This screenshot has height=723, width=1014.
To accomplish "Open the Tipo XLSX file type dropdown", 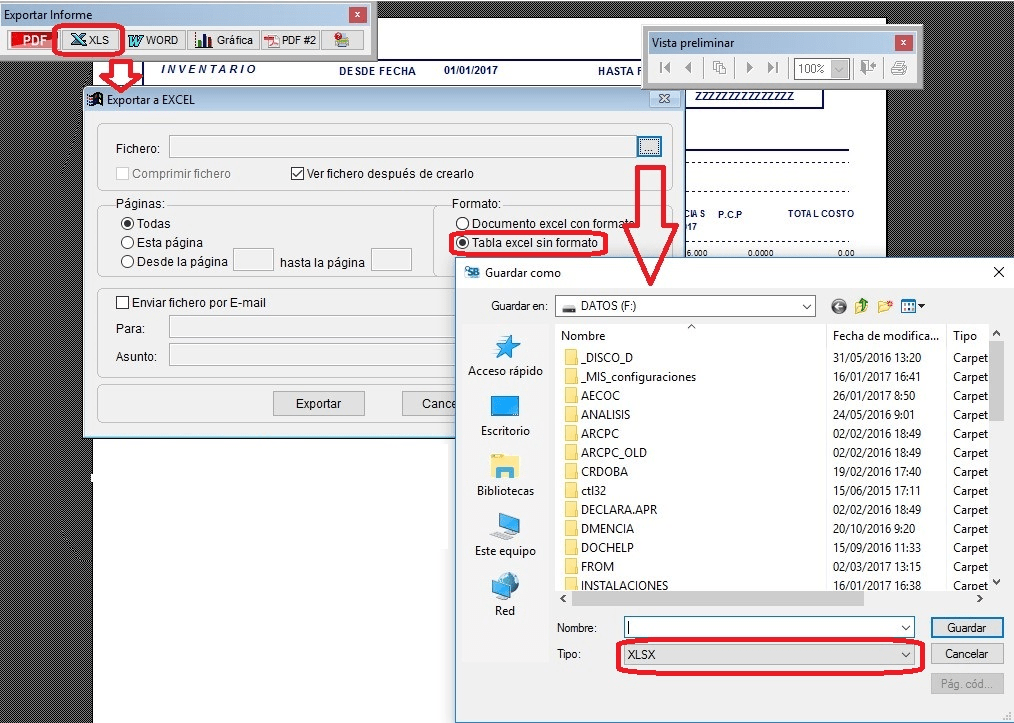I will tap(905, 655).
